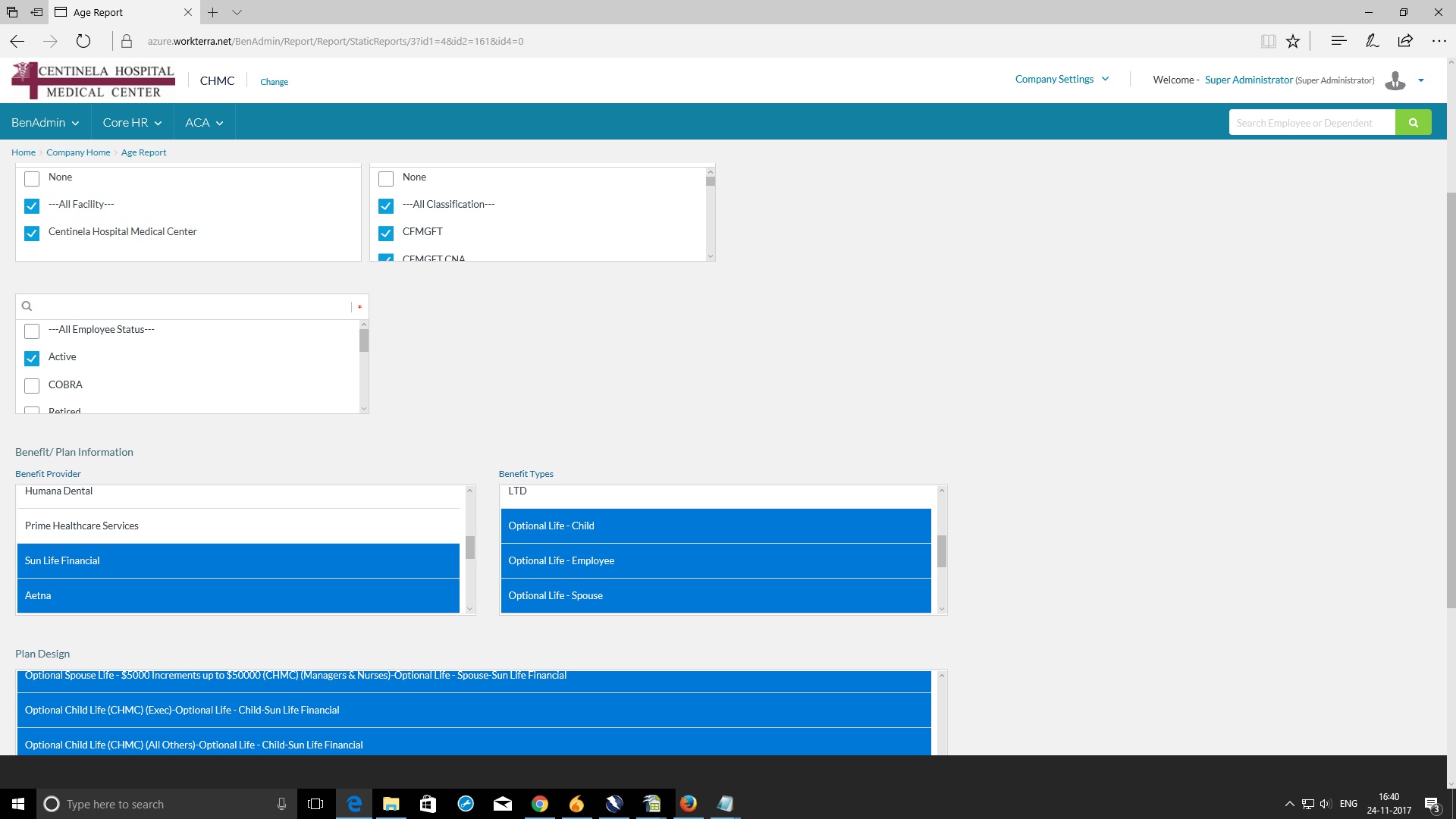Click the Benefit Types list scrollbar thumb
1456x819 pixels.
941,551
